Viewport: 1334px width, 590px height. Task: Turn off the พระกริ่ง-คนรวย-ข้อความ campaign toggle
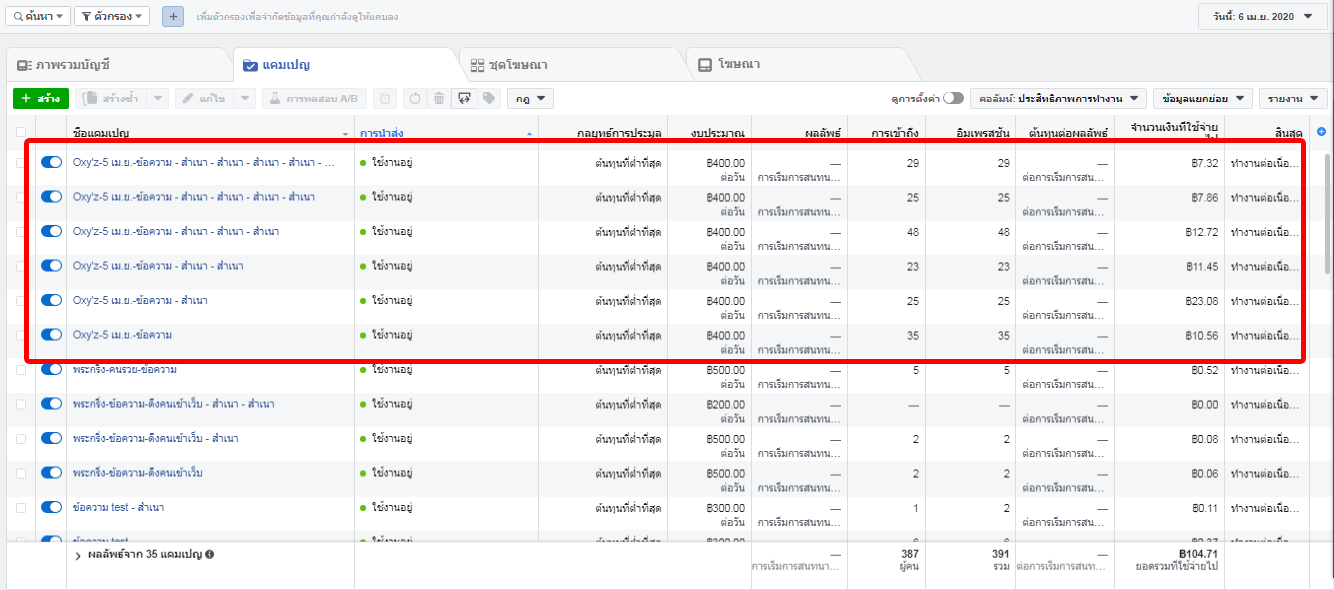pos(51,370)
